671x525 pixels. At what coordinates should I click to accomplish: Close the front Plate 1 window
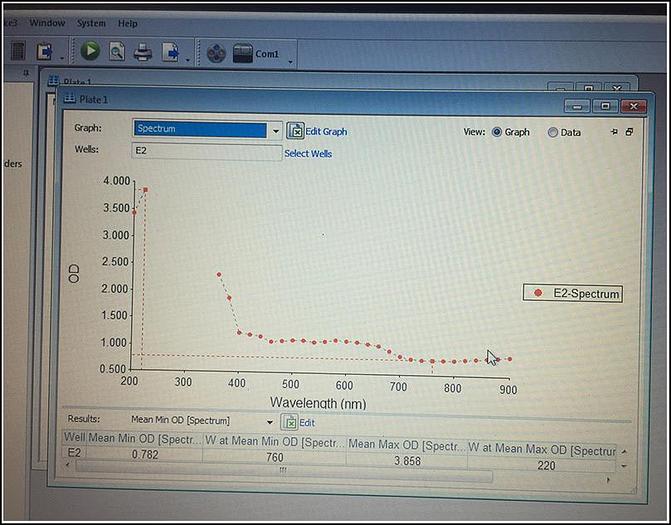(633, 106)
